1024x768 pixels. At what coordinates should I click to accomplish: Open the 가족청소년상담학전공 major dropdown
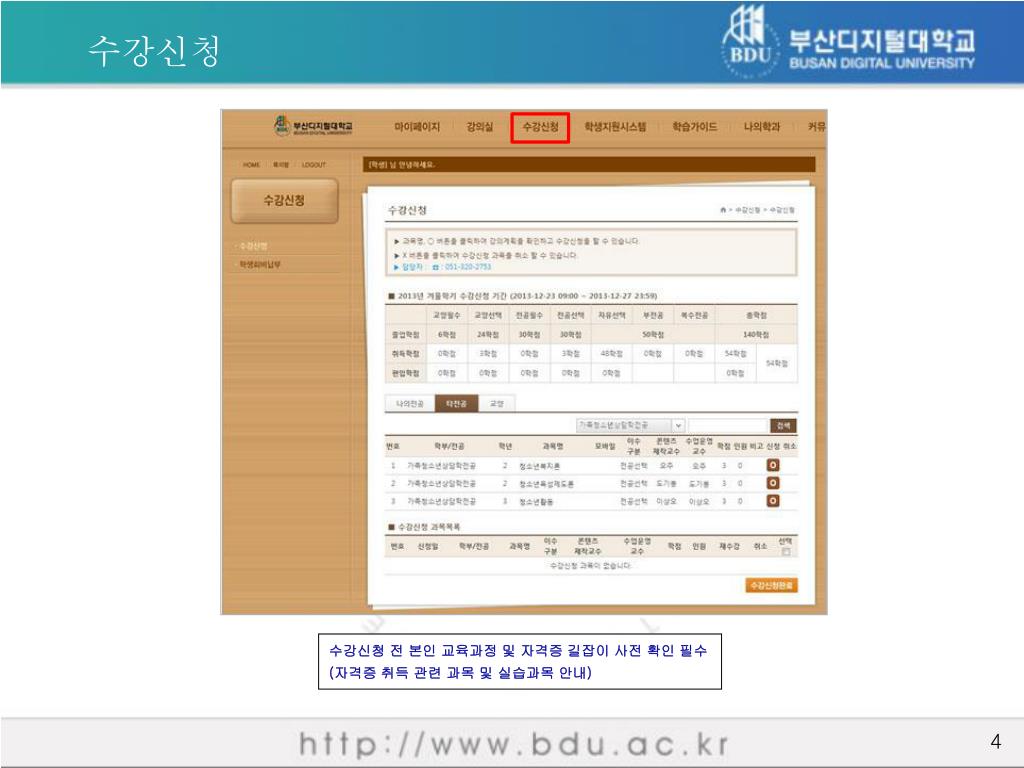coord(630,425)
